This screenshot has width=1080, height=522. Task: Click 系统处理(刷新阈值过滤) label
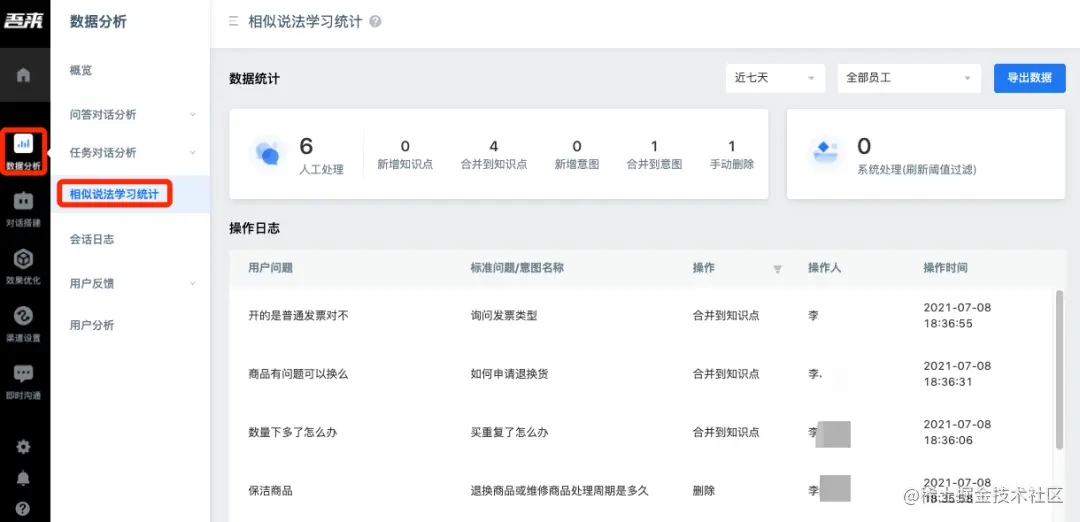[917, 169]
